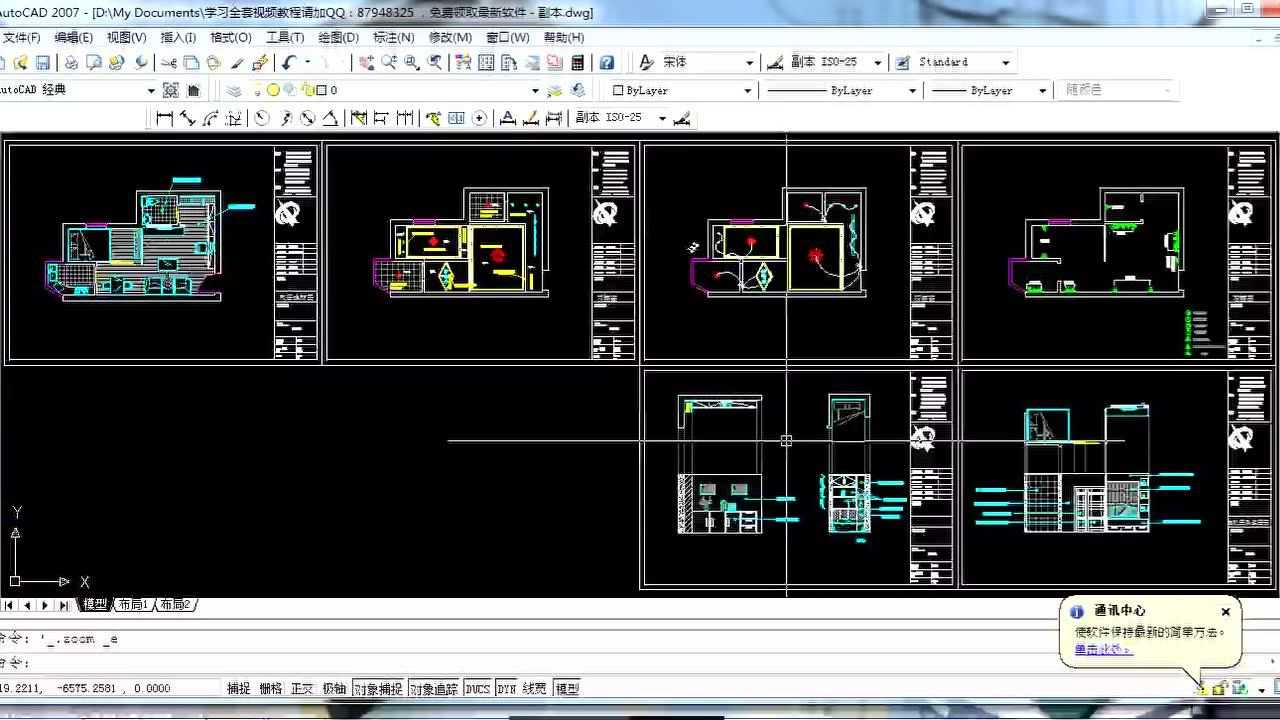Toggle the 极轴 polar tracking

point(334,688)
